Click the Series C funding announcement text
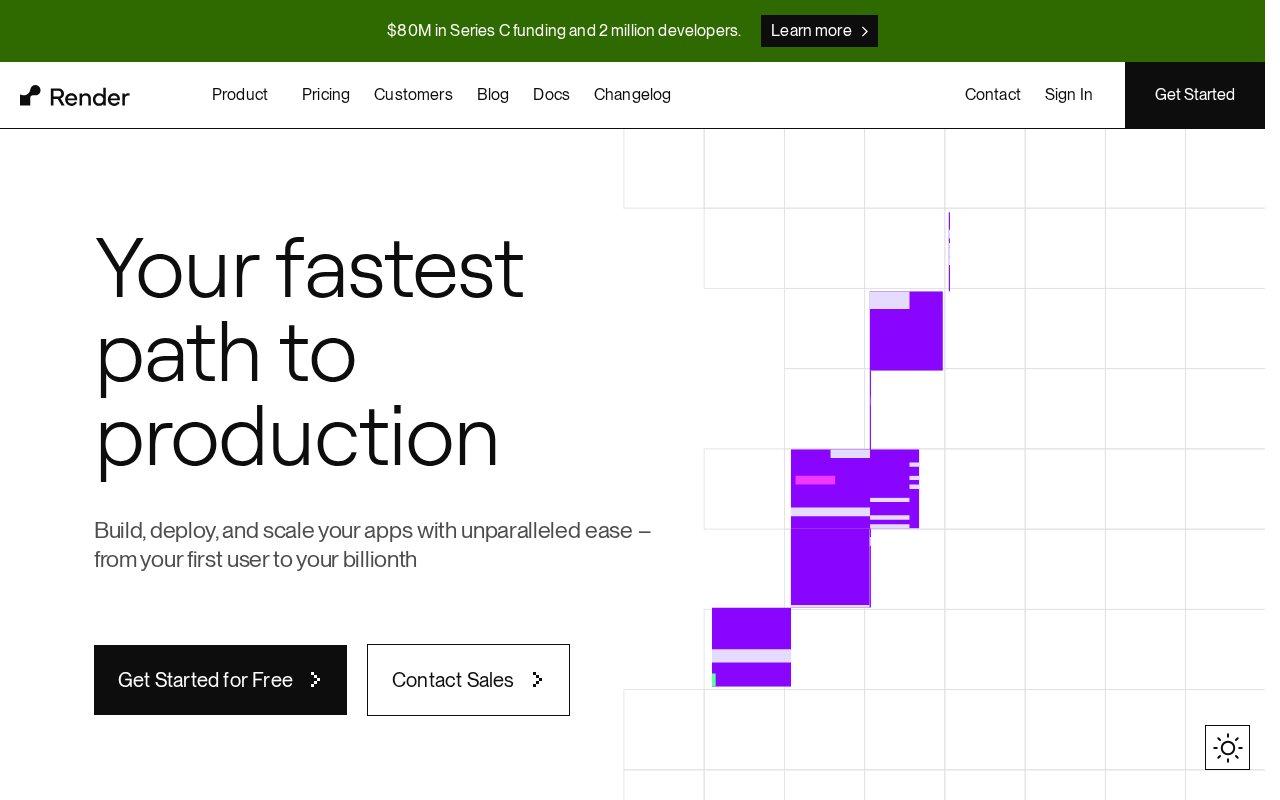The height and width of the screenshot is (800, 1280). [564, 31]
